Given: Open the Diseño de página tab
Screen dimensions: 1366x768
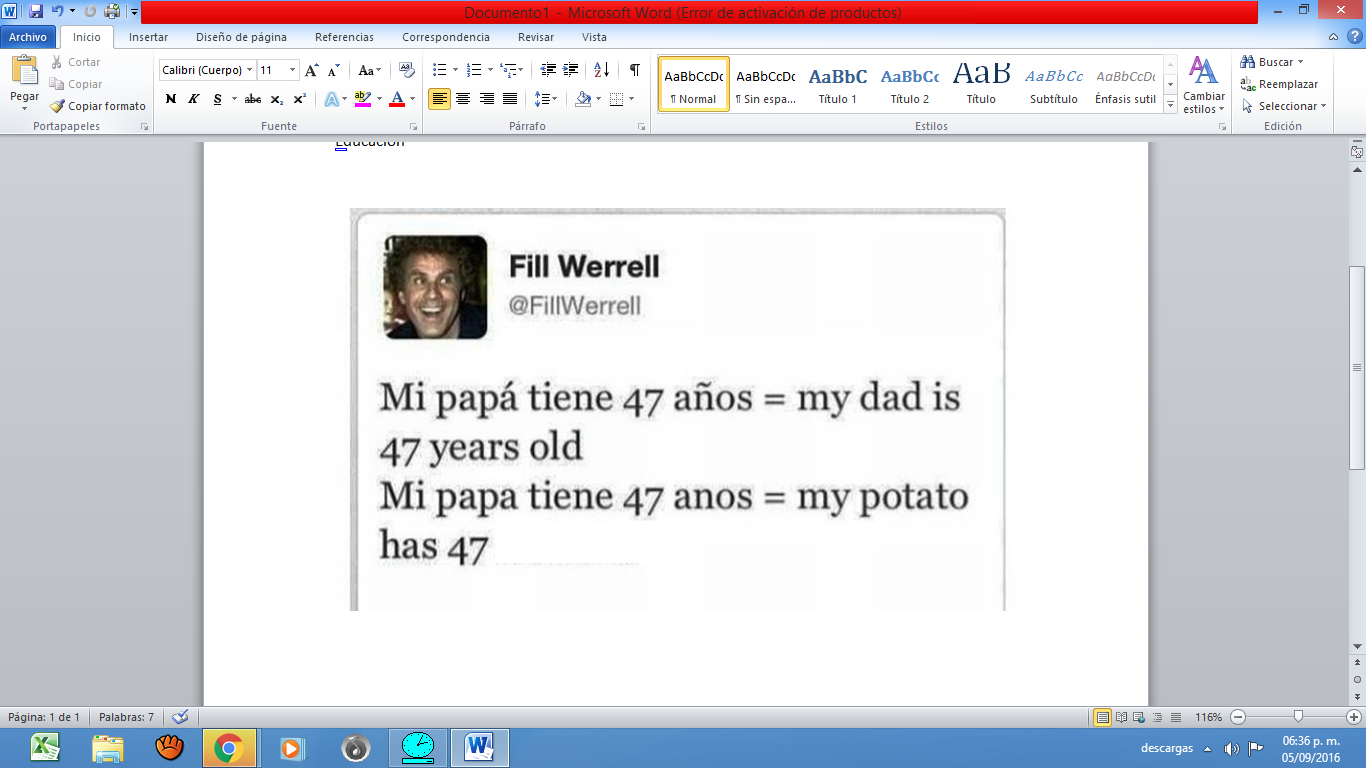Looking at the screenshot, I should tap(241, 37).
